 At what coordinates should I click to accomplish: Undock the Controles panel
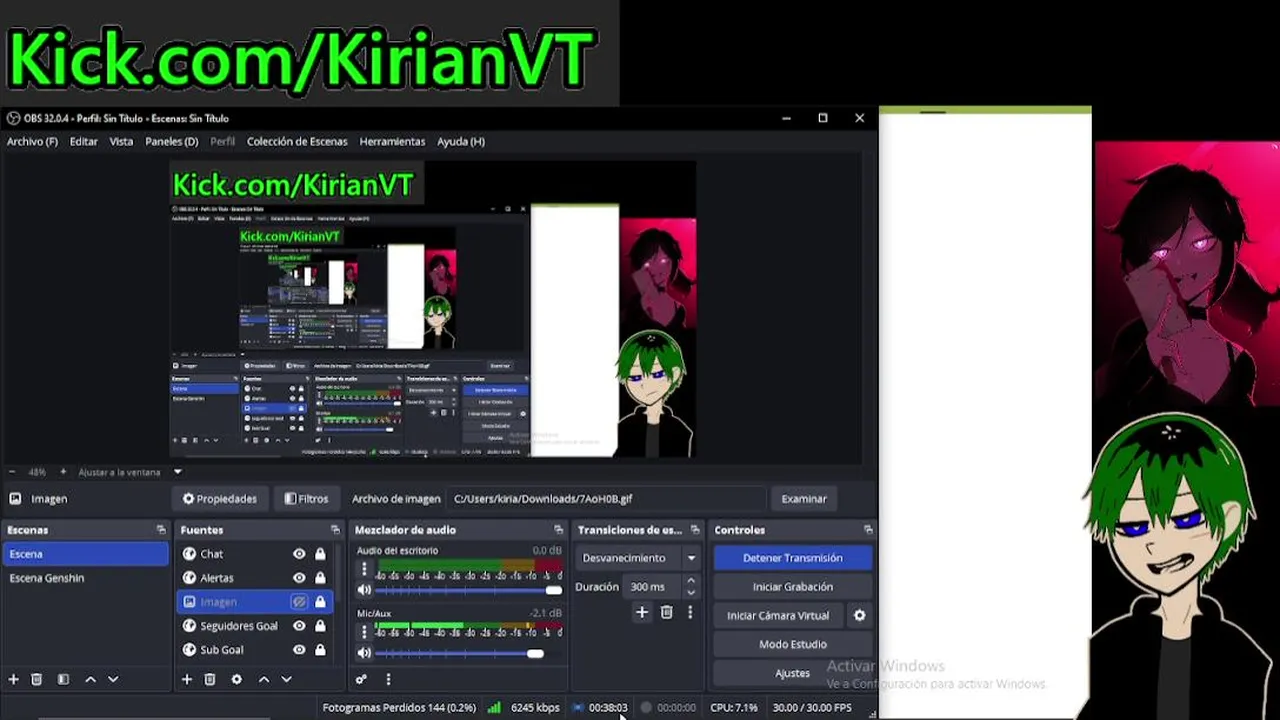click(868, 530)
